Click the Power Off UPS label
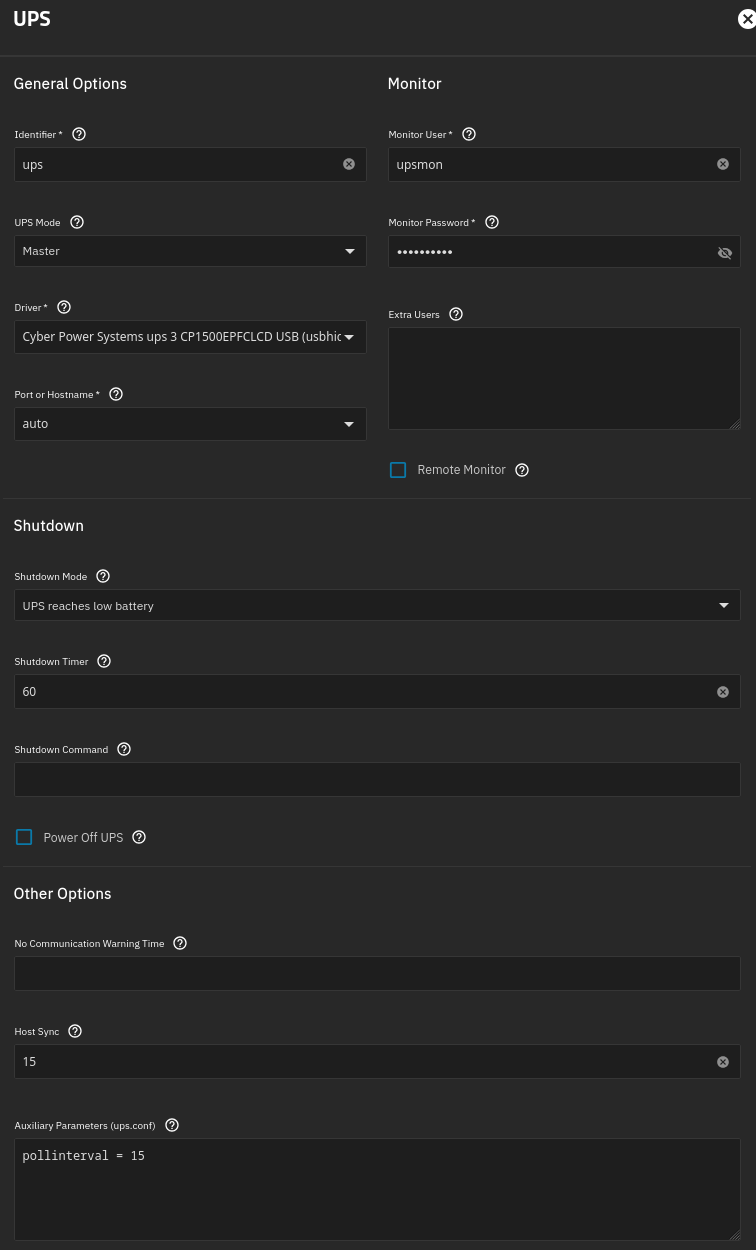Screen dimensions: 756x1250 83,837
